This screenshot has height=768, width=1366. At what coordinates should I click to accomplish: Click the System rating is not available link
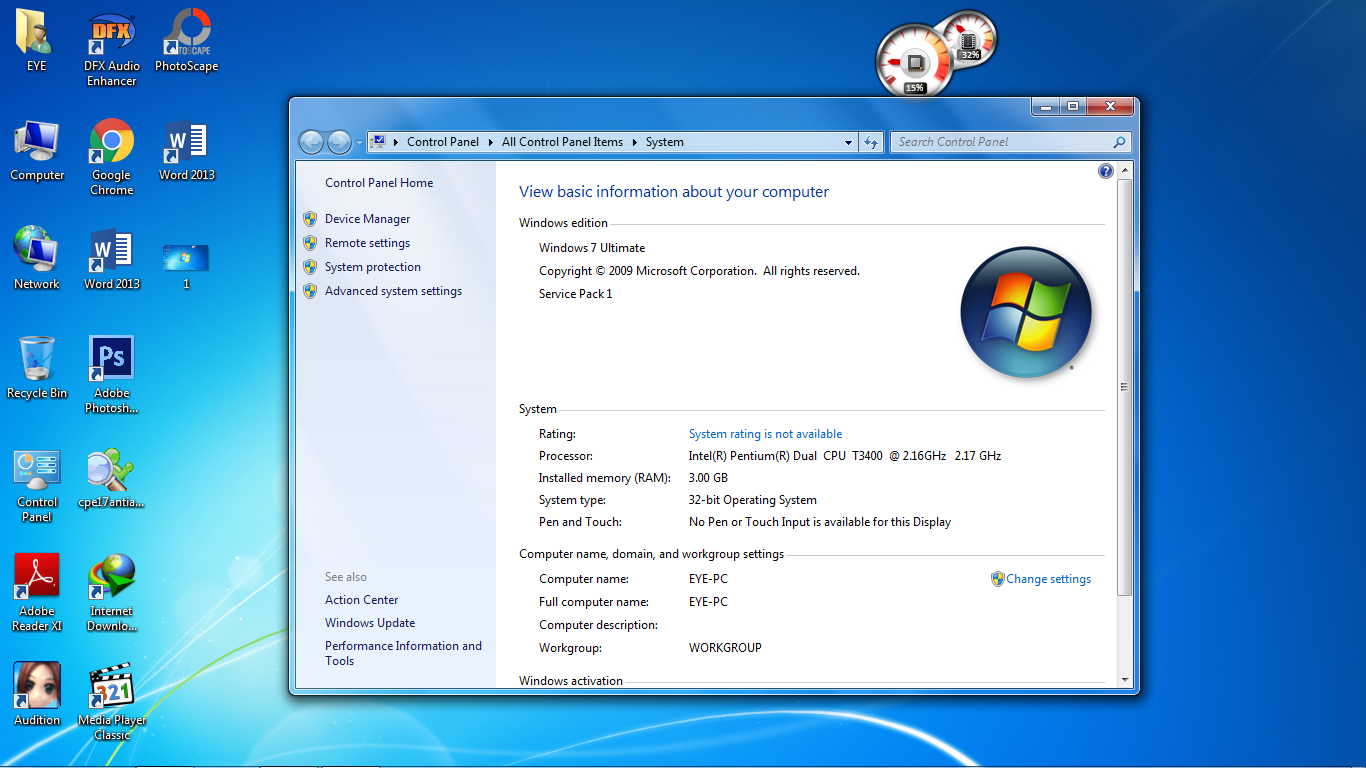click(766, 434)
